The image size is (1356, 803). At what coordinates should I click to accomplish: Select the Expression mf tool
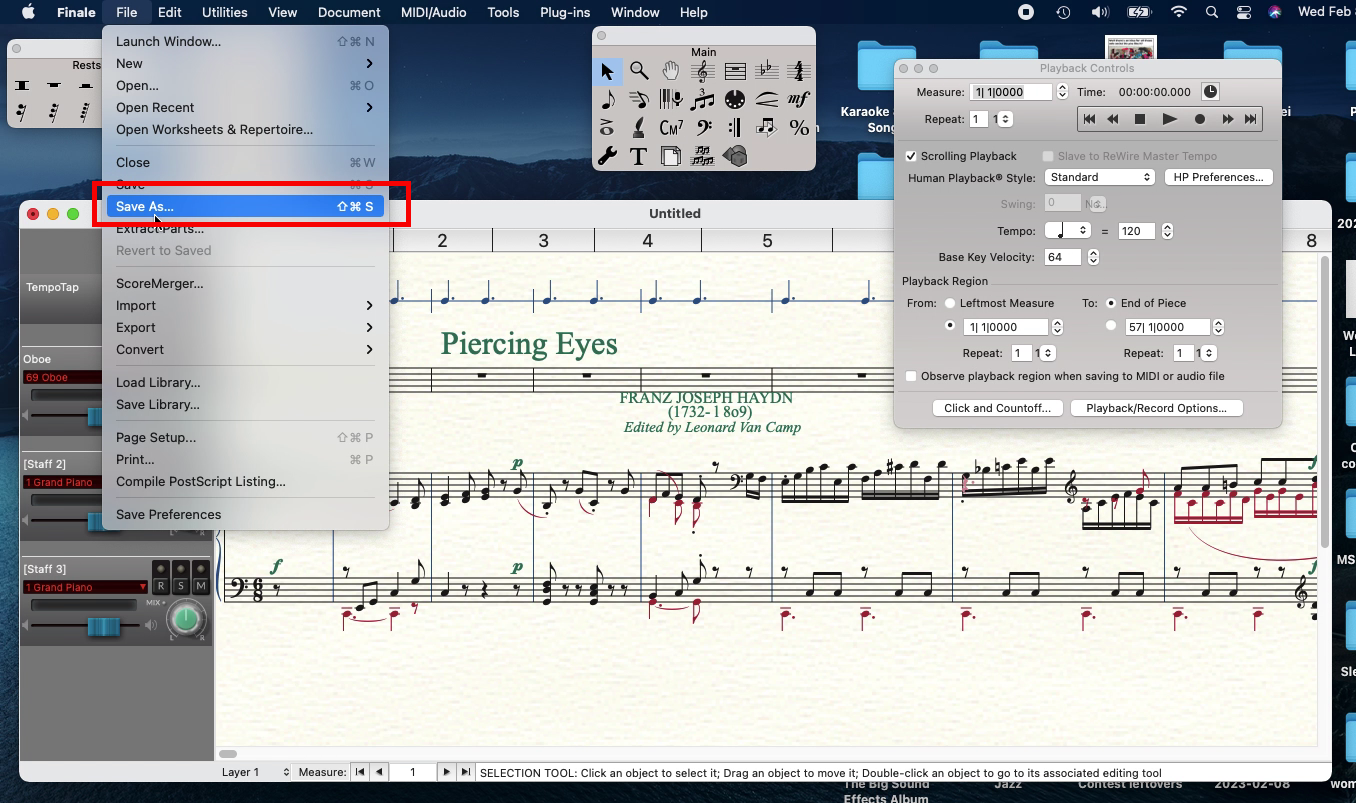pos(798,100)
